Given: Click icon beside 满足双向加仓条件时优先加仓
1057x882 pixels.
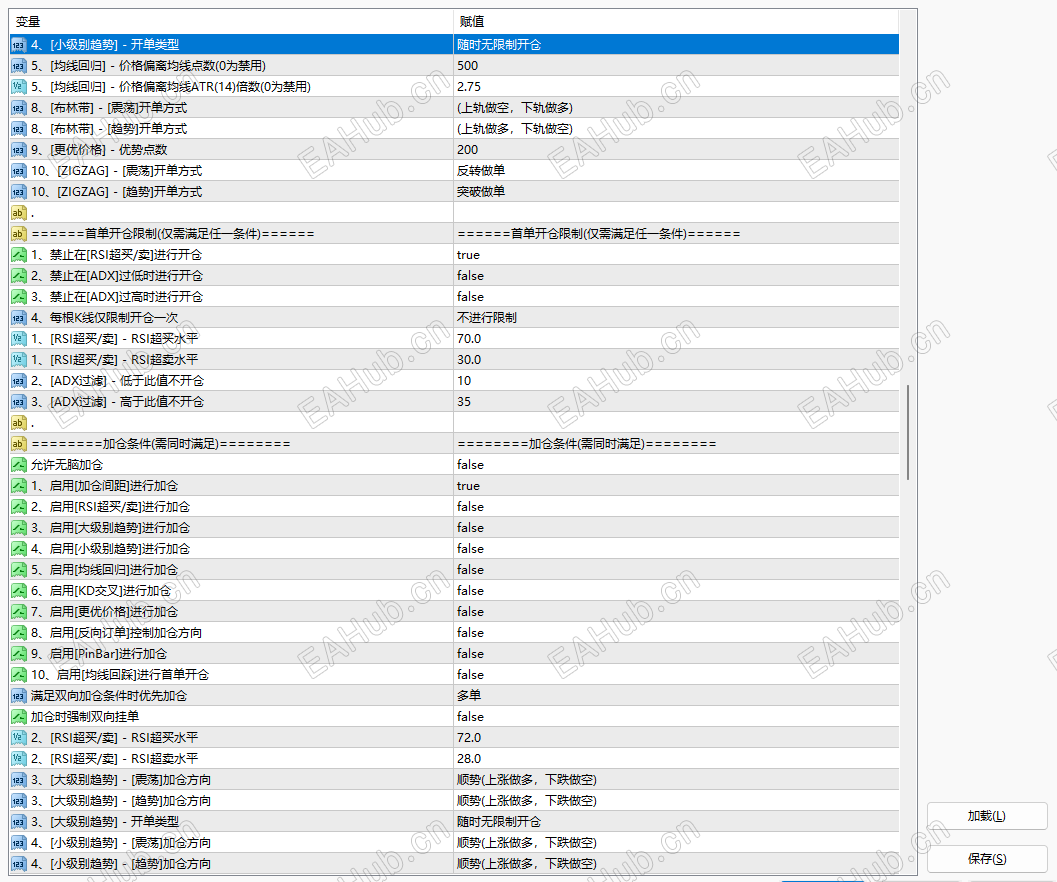Looking at the screenshot, I should pos(18,696).
